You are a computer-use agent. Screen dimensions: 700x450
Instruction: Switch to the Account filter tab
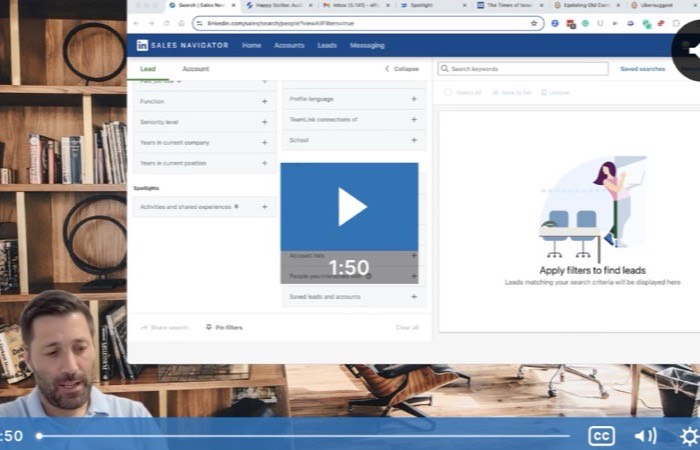[x=196, y=69]
